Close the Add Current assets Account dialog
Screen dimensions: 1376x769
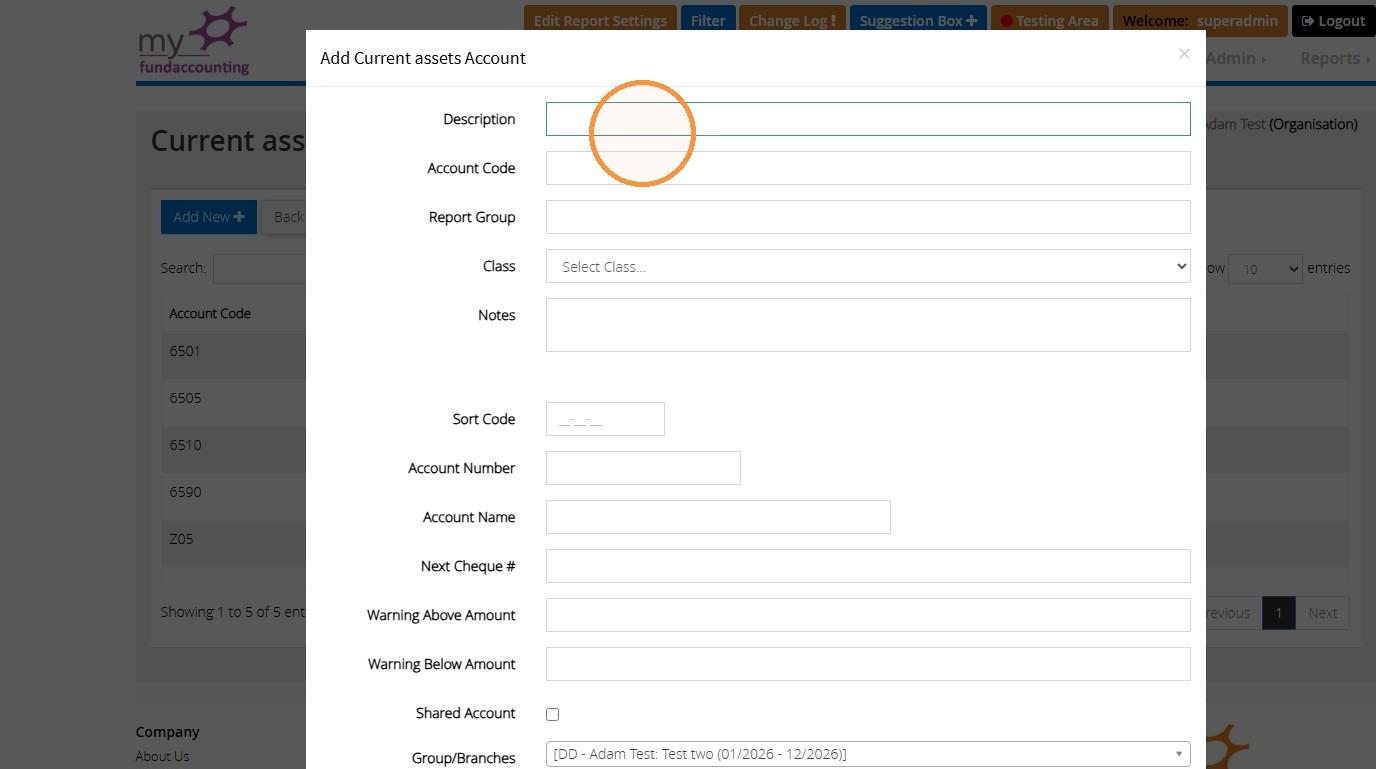(1184, 54)
